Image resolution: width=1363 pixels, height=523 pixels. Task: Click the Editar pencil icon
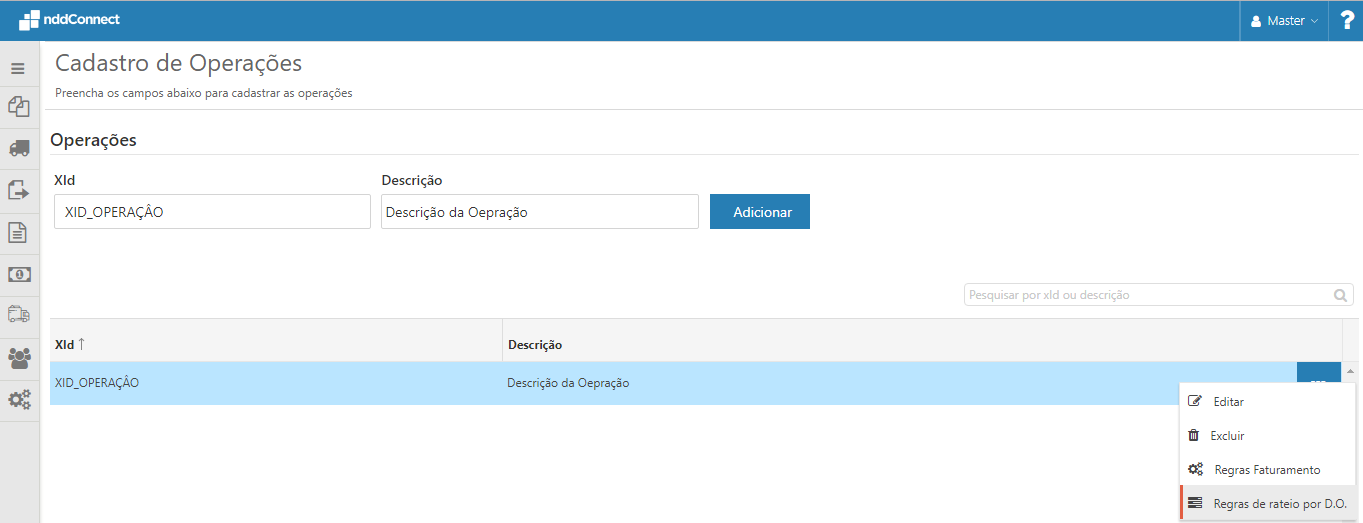click(x=1194, y=401)
